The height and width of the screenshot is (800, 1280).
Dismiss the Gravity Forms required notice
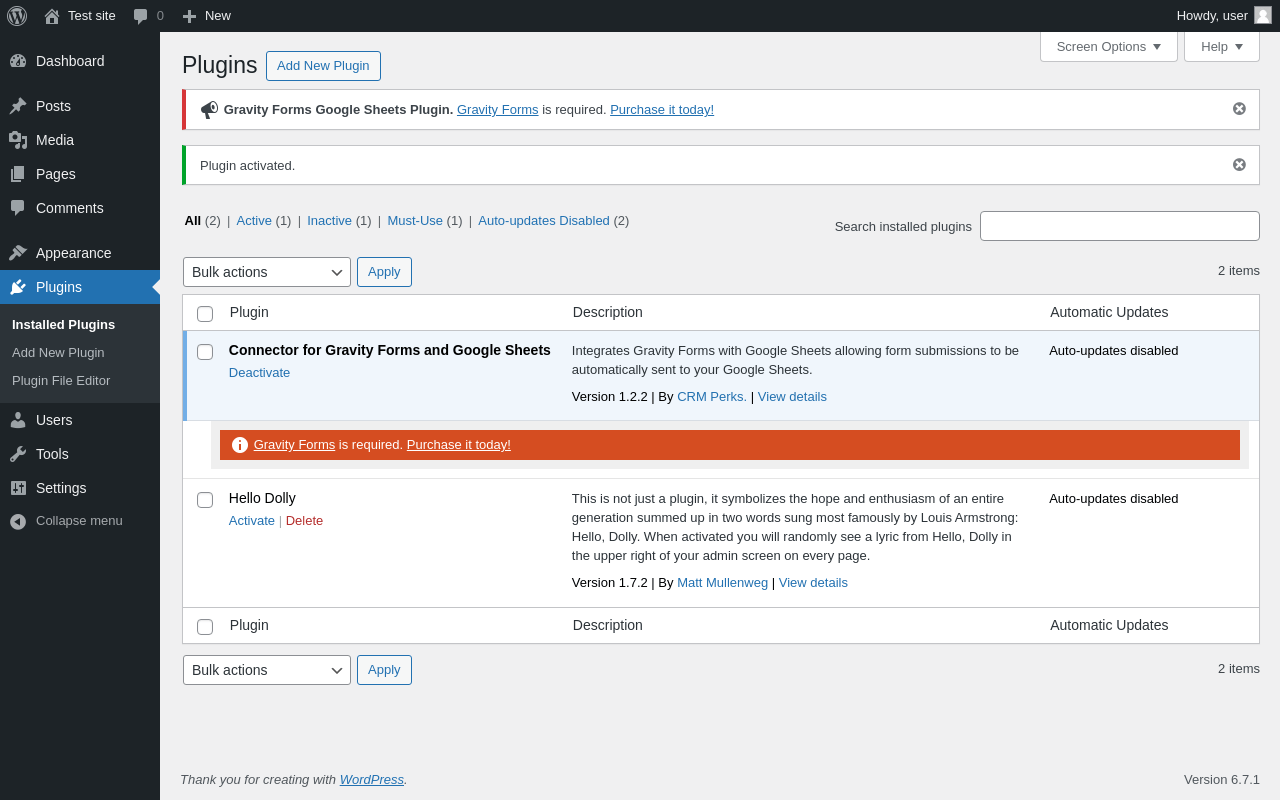point(1239,108)
